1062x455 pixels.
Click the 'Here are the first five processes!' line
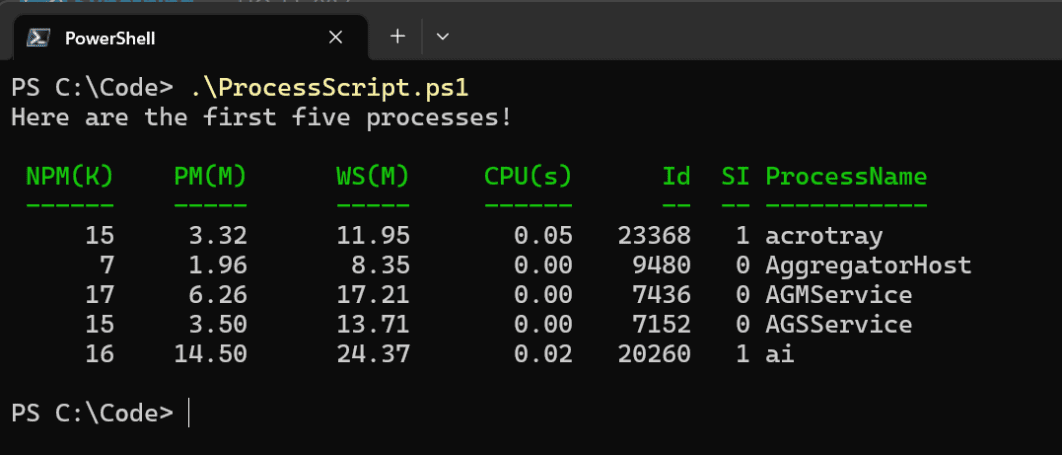261,117
